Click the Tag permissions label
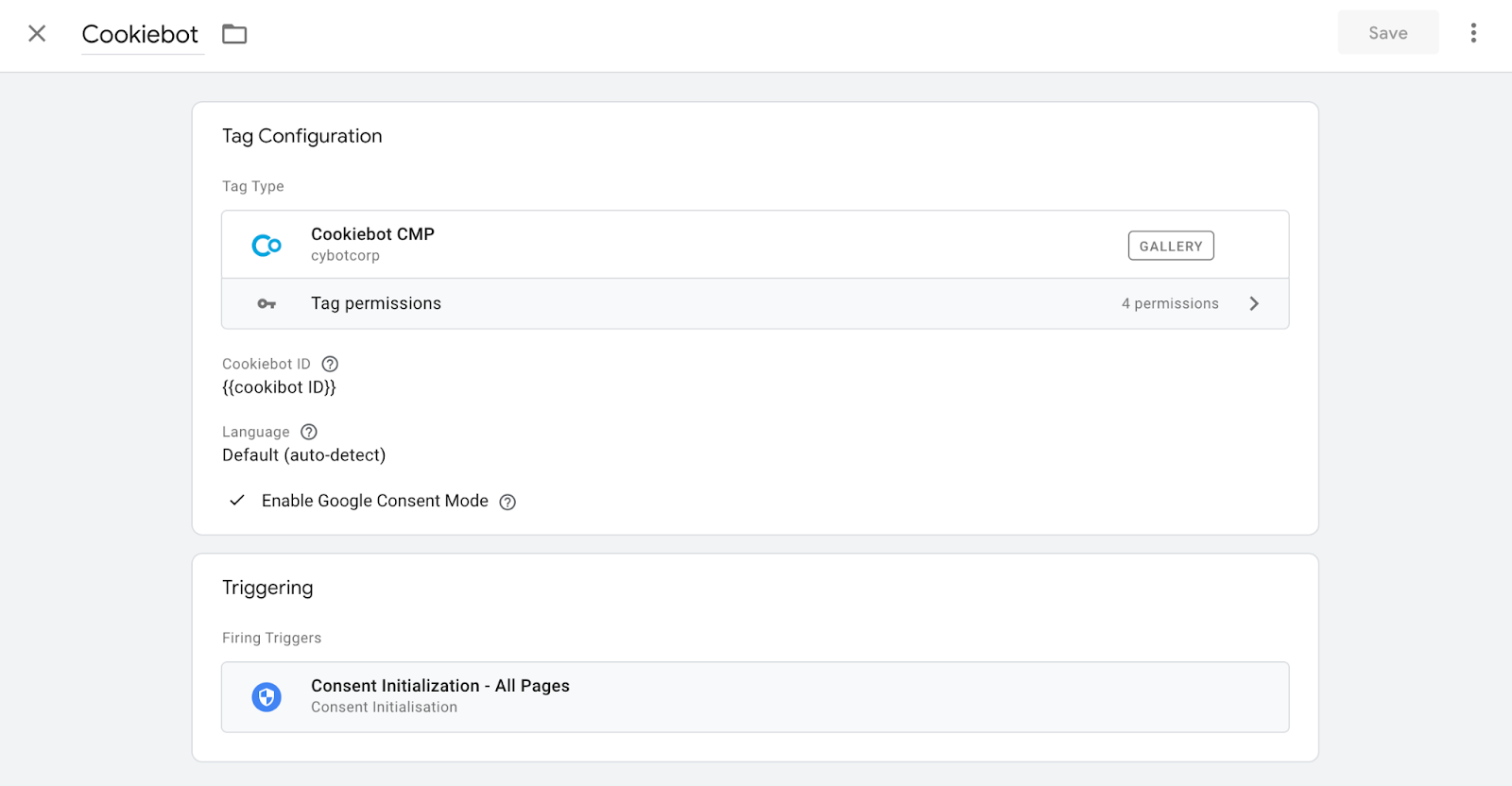This screenshot has width=1512, height=786. click(x=376, y=303)
